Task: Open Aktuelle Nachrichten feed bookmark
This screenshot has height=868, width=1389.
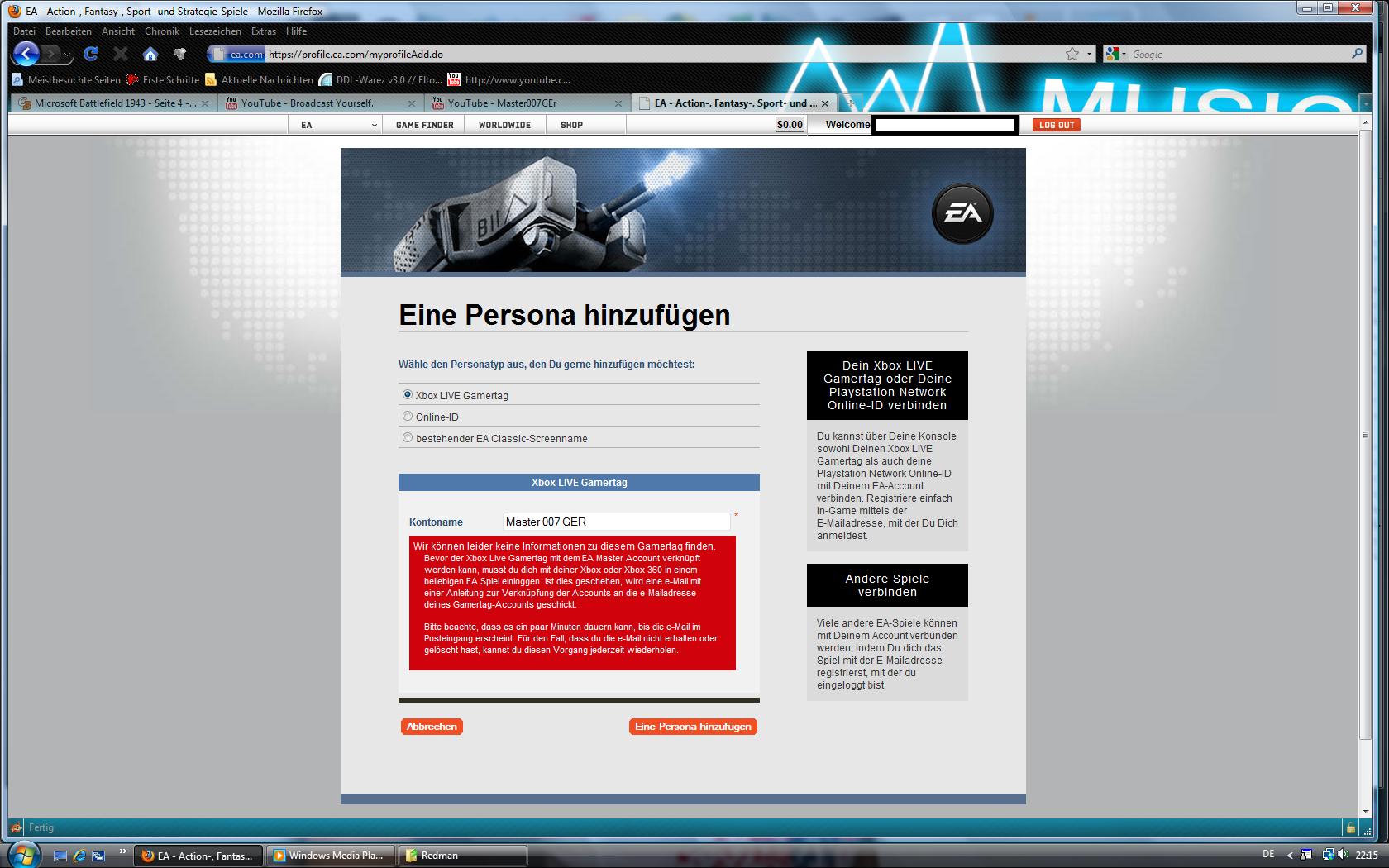Action: pos(259,80)
